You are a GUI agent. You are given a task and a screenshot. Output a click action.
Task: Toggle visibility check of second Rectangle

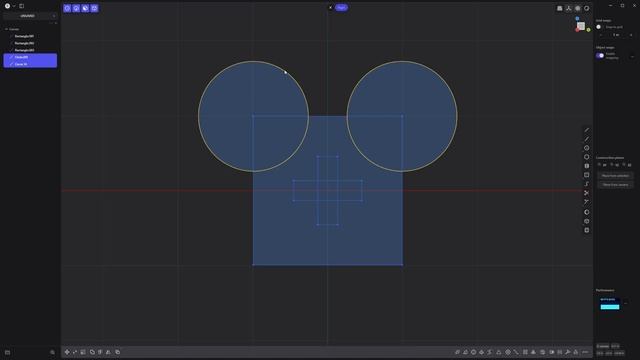tap(11, 43)
